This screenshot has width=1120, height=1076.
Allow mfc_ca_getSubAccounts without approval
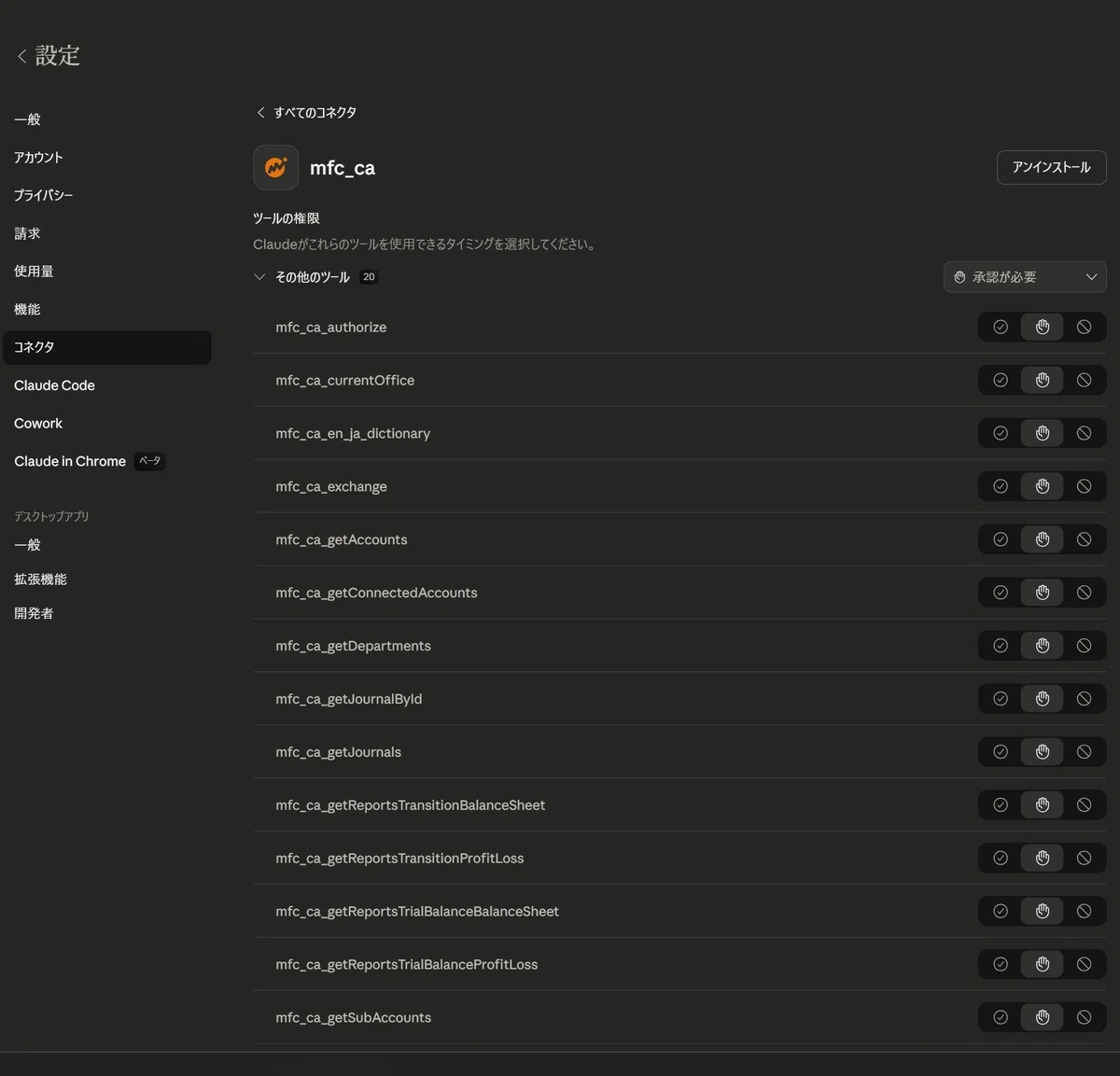pyautogui.click(x=1001, y=1018)
